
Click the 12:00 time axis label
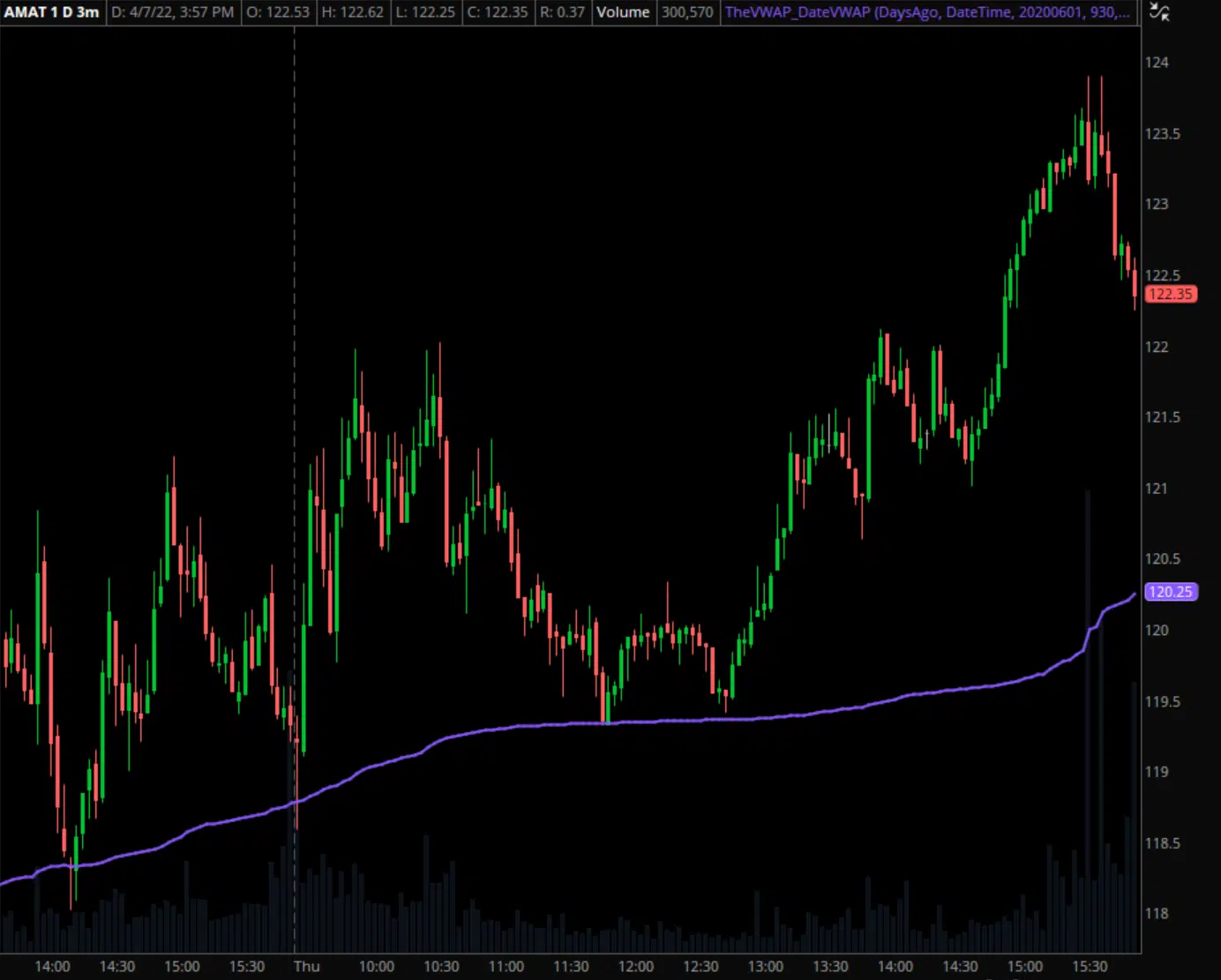coord(636,967)
